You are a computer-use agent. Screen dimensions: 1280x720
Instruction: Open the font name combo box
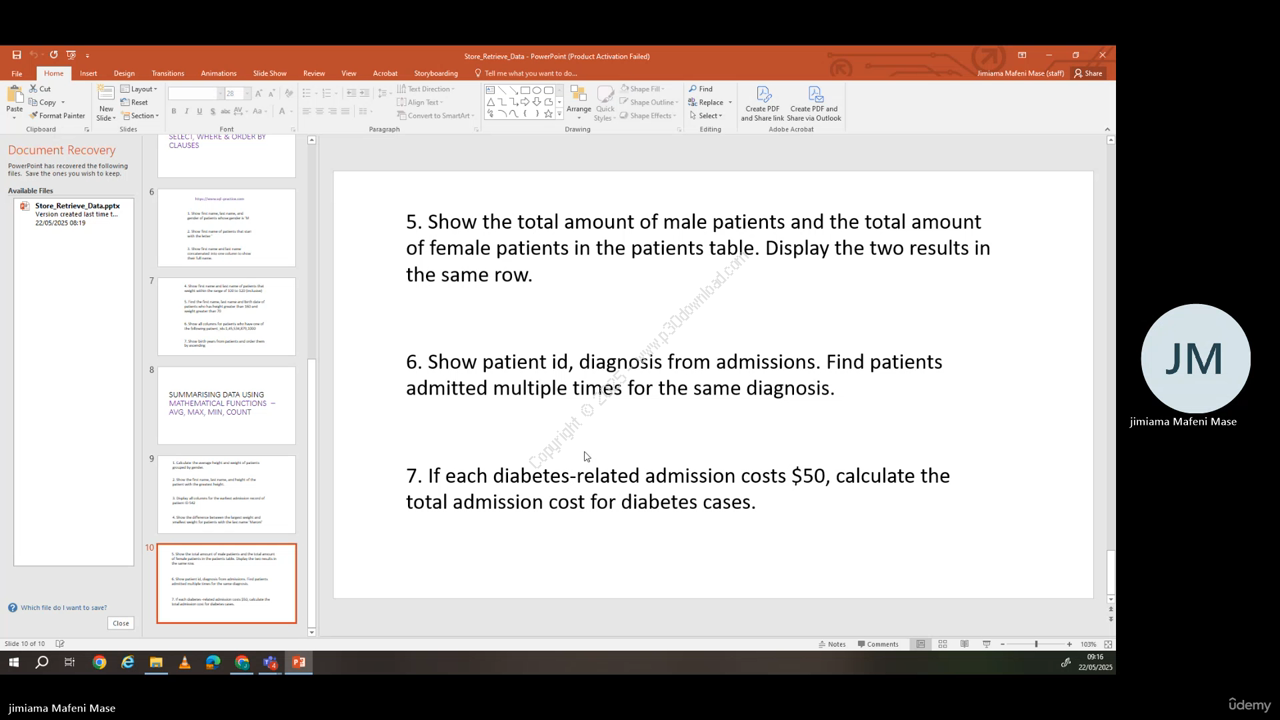tap(195, 93)
